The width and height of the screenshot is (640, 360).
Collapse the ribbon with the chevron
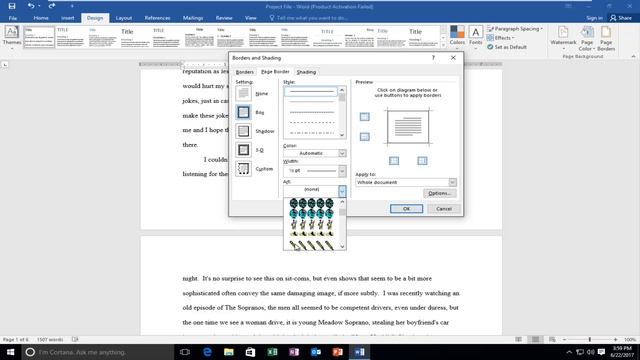tap(633, 56)
